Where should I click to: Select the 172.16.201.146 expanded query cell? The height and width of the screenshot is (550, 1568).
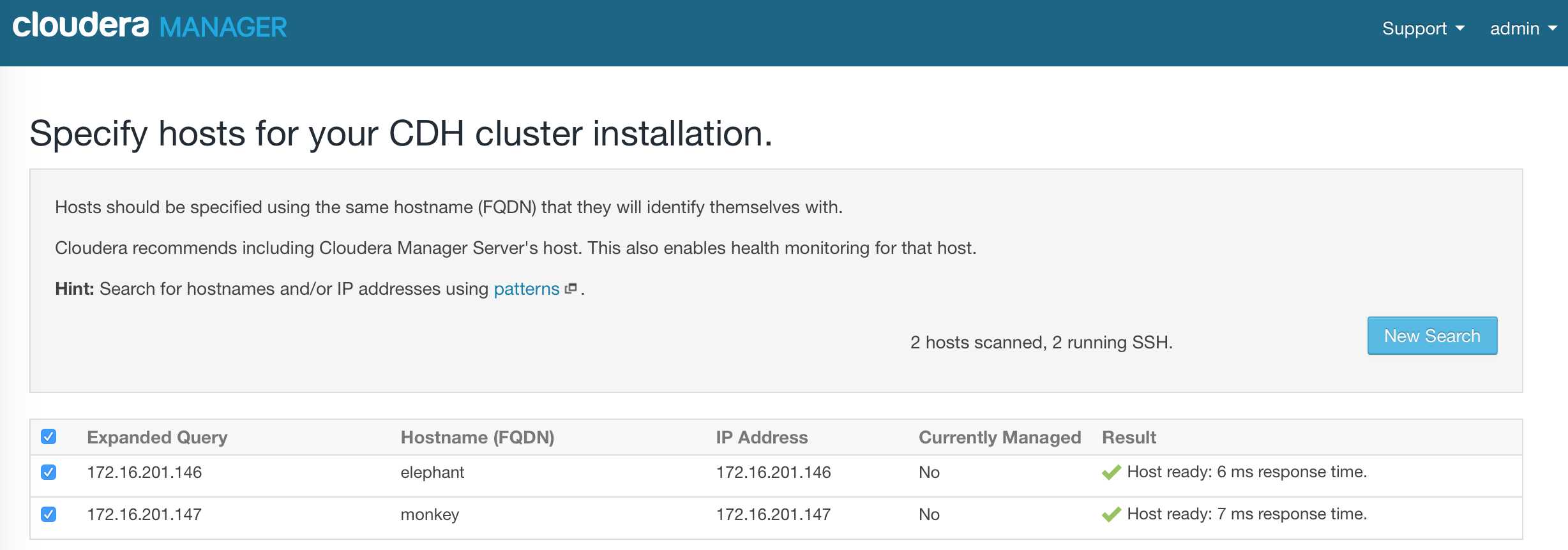point(144,473)
